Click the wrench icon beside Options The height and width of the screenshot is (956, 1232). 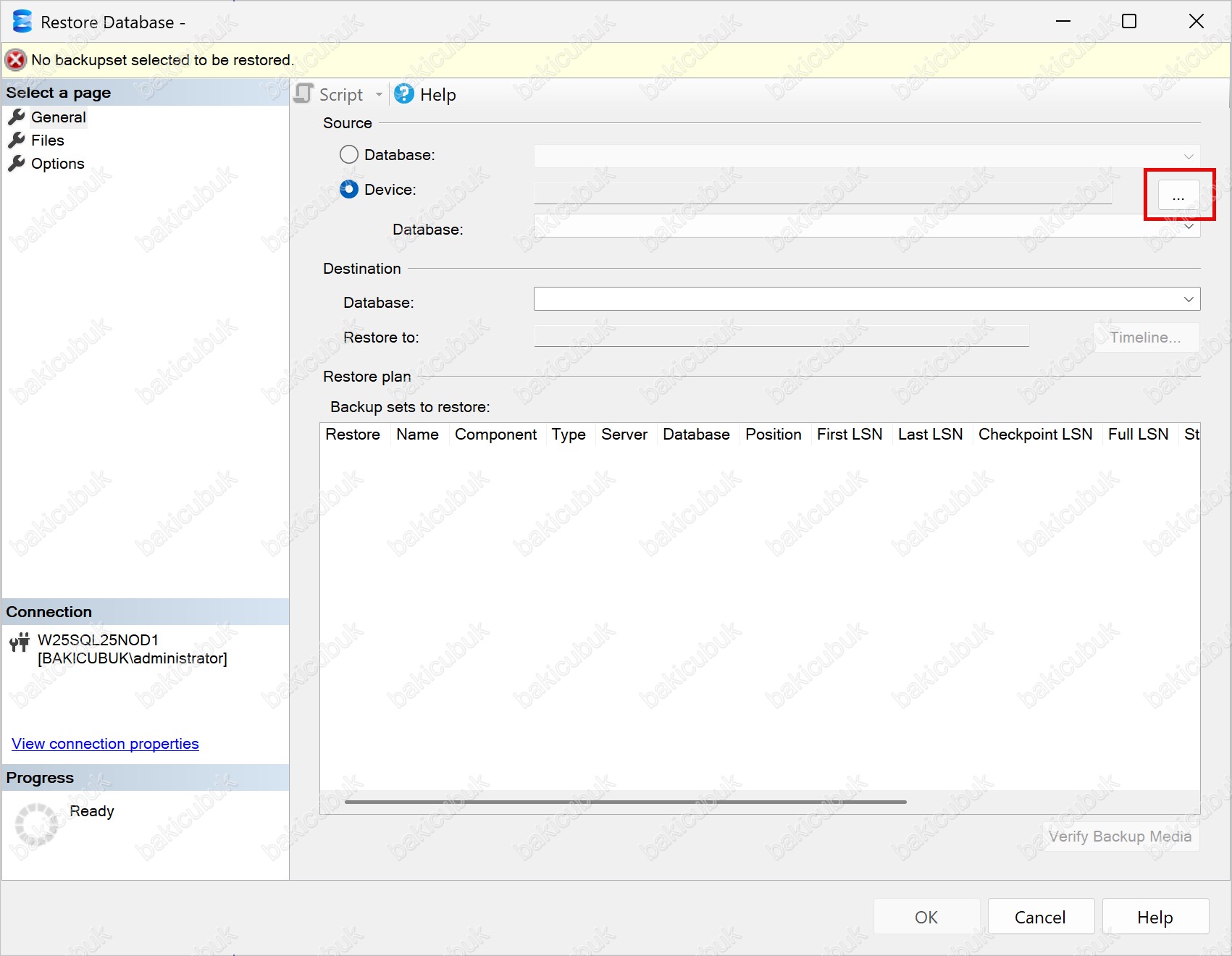click(x=17, y=164)
